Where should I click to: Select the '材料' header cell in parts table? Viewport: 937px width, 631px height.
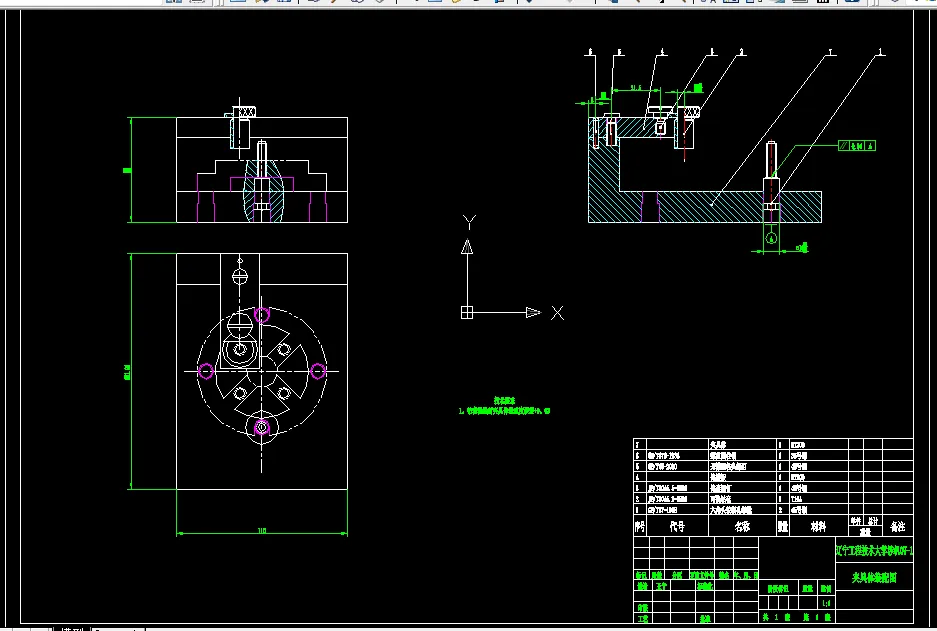[818, 526]
